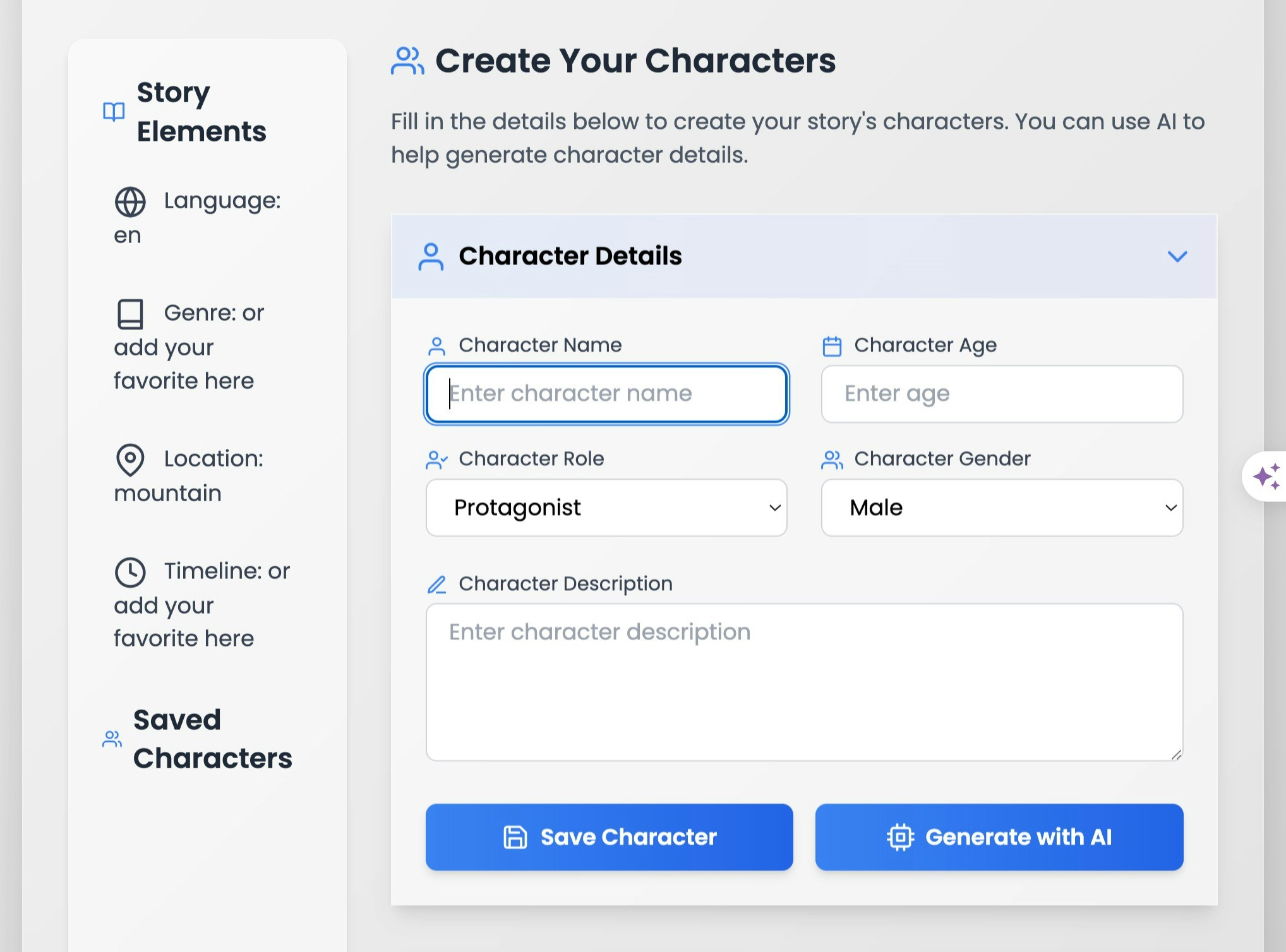Click the purple sparkle AI assistant icon
Viewport: 1286px width, 952px height.
[1266, 477]
